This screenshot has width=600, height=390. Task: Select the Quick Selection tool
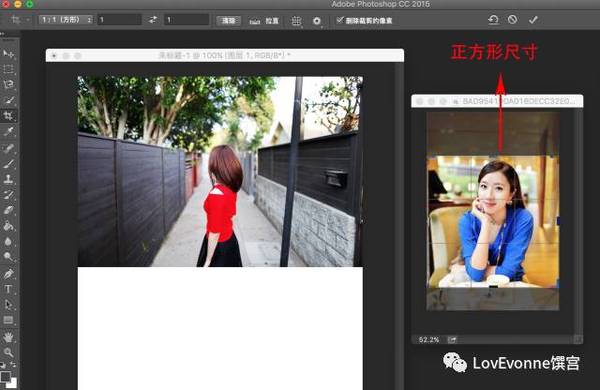[x=8, y=100]
